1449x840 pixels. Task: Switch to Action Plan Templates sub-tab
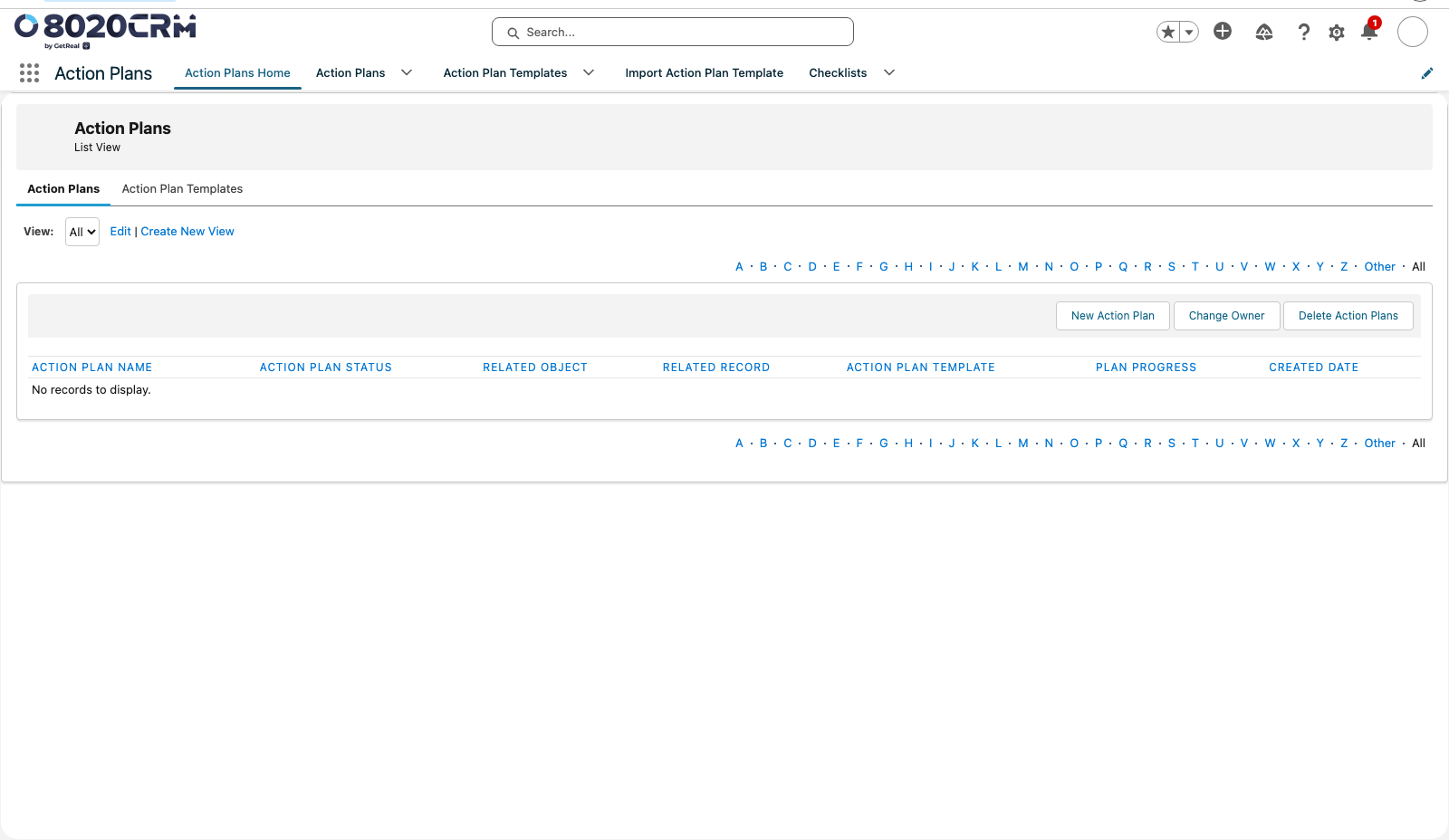click(182, 189)
